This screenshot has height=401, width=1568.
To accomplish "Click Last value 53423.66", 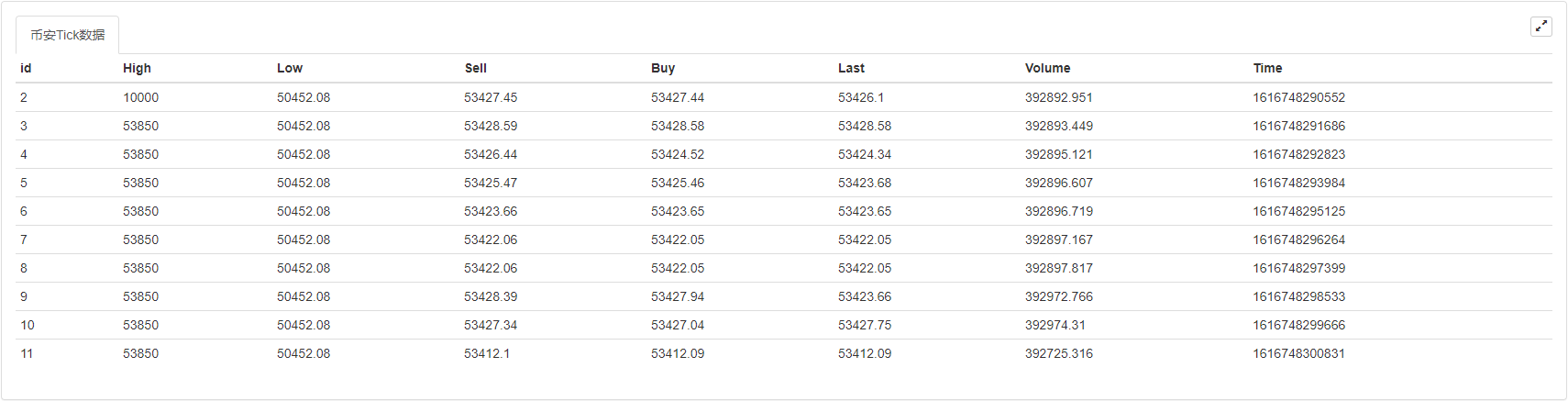I will click(x=865, y=296).
